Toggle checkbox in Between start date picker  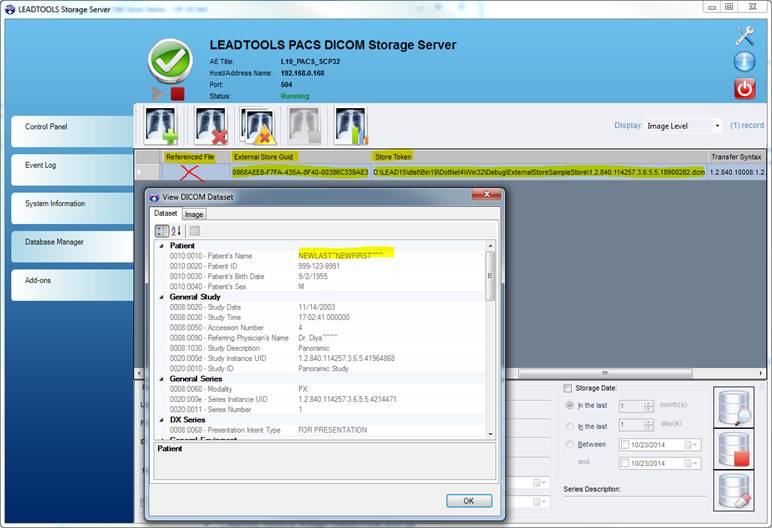(625, 445)
